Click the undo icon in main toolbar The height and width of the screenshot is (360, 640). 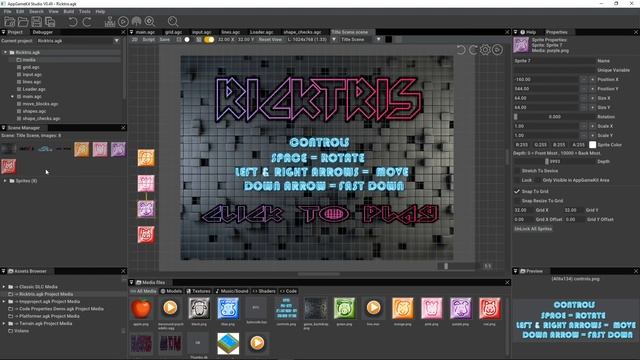click(x=73, y=22)
